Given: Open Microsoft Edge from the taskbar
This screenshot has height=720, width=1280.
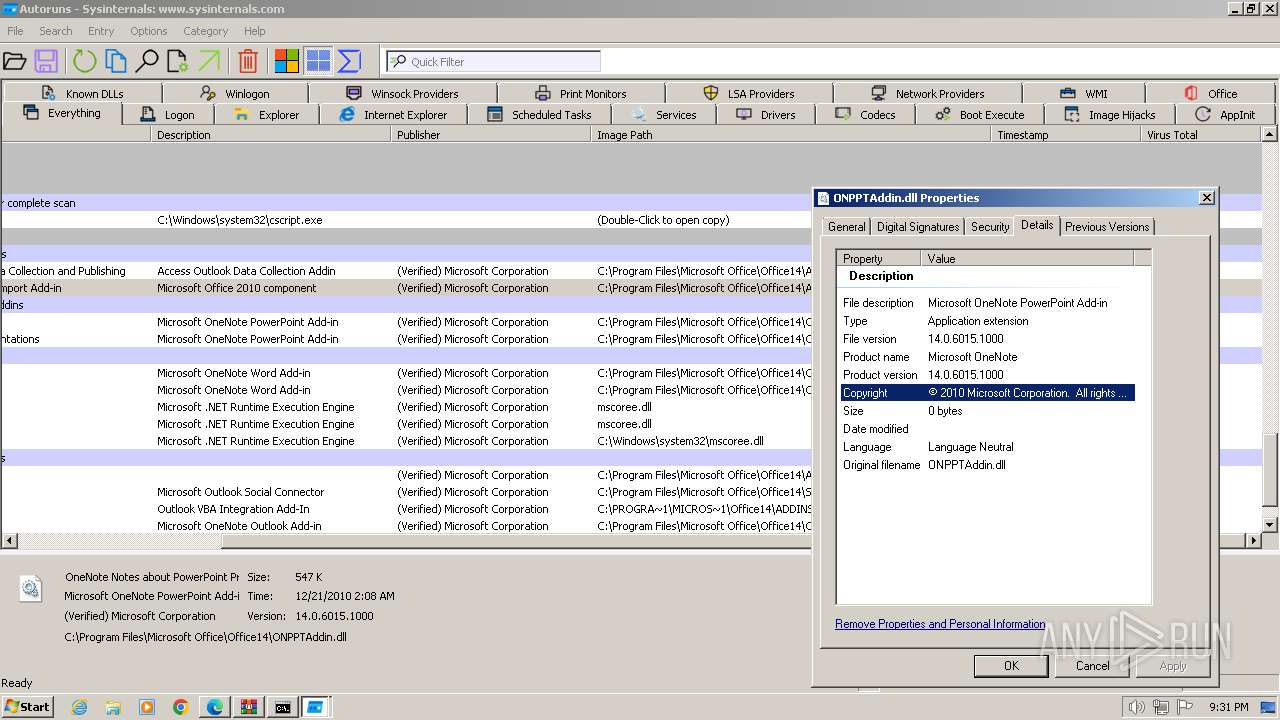Looking at the screenshot, I should click(x=215, y=707).
